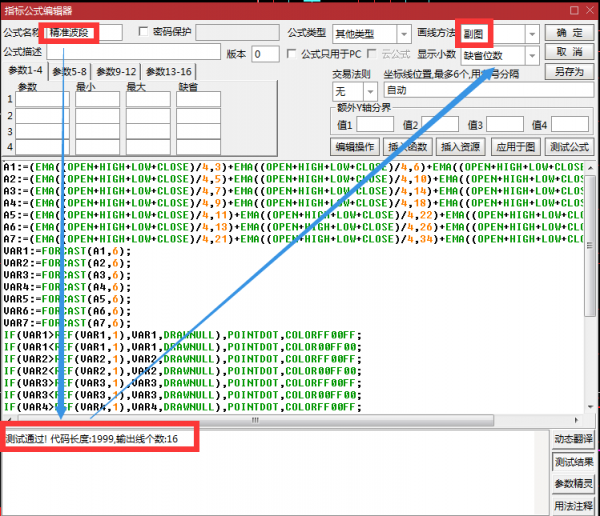
Task: Click the formula editor title bar icon
Action: coord(9,9)
